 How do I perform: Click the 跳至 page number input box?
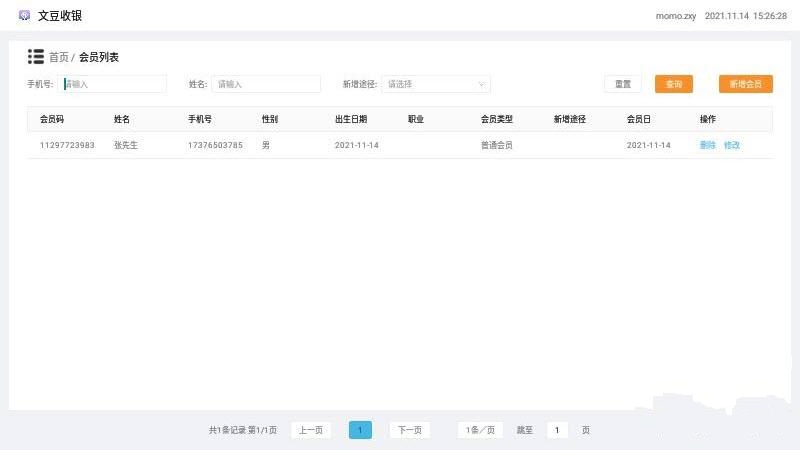tap(557, 430)
